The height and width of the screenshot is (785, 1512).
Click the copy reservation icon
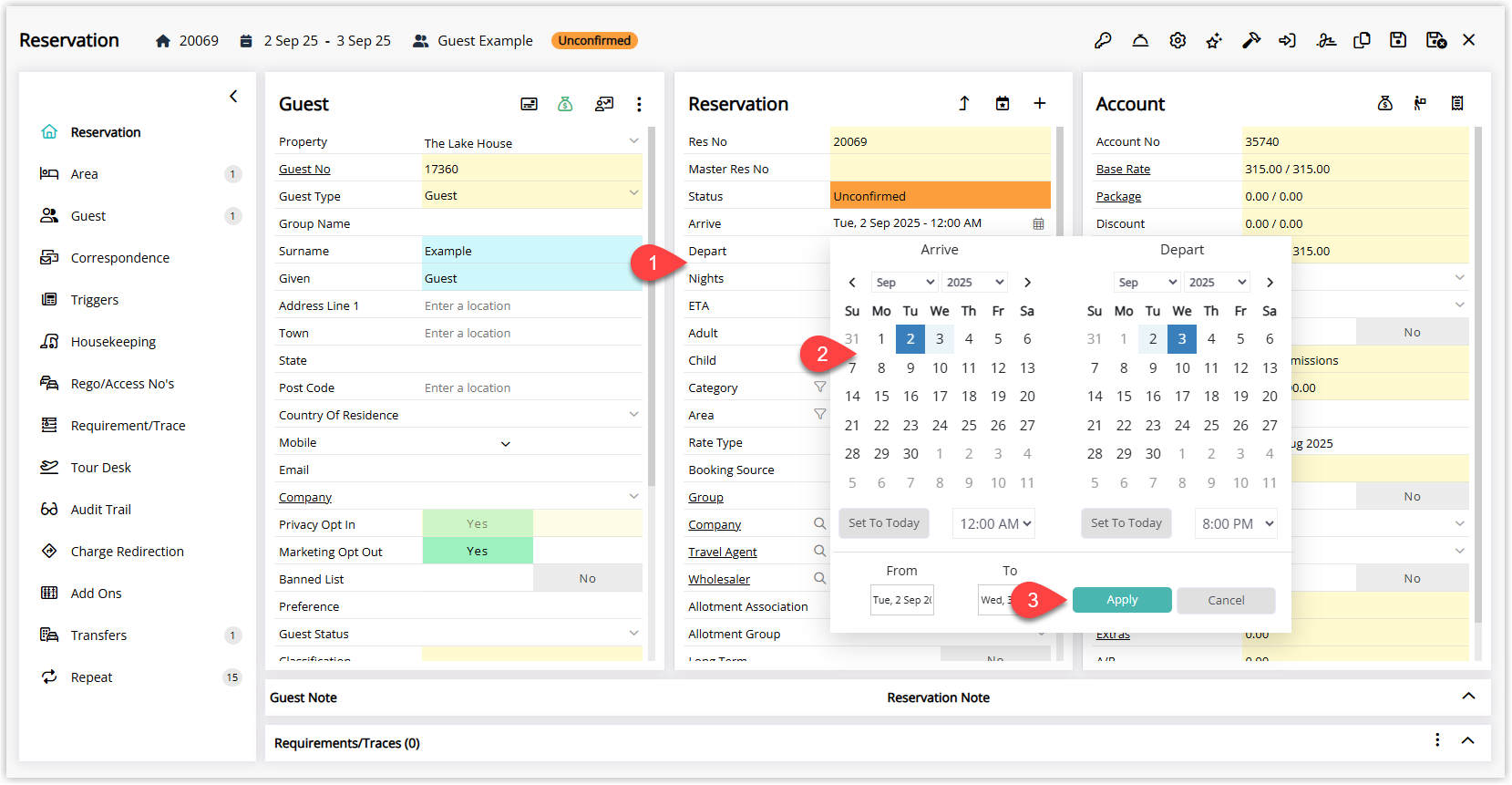tap(1362, 40)
